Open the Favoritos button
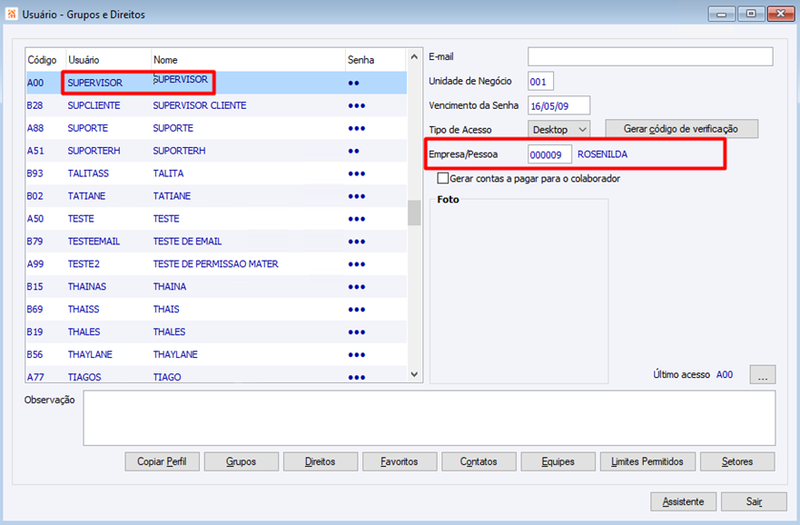 pos(399,461)
